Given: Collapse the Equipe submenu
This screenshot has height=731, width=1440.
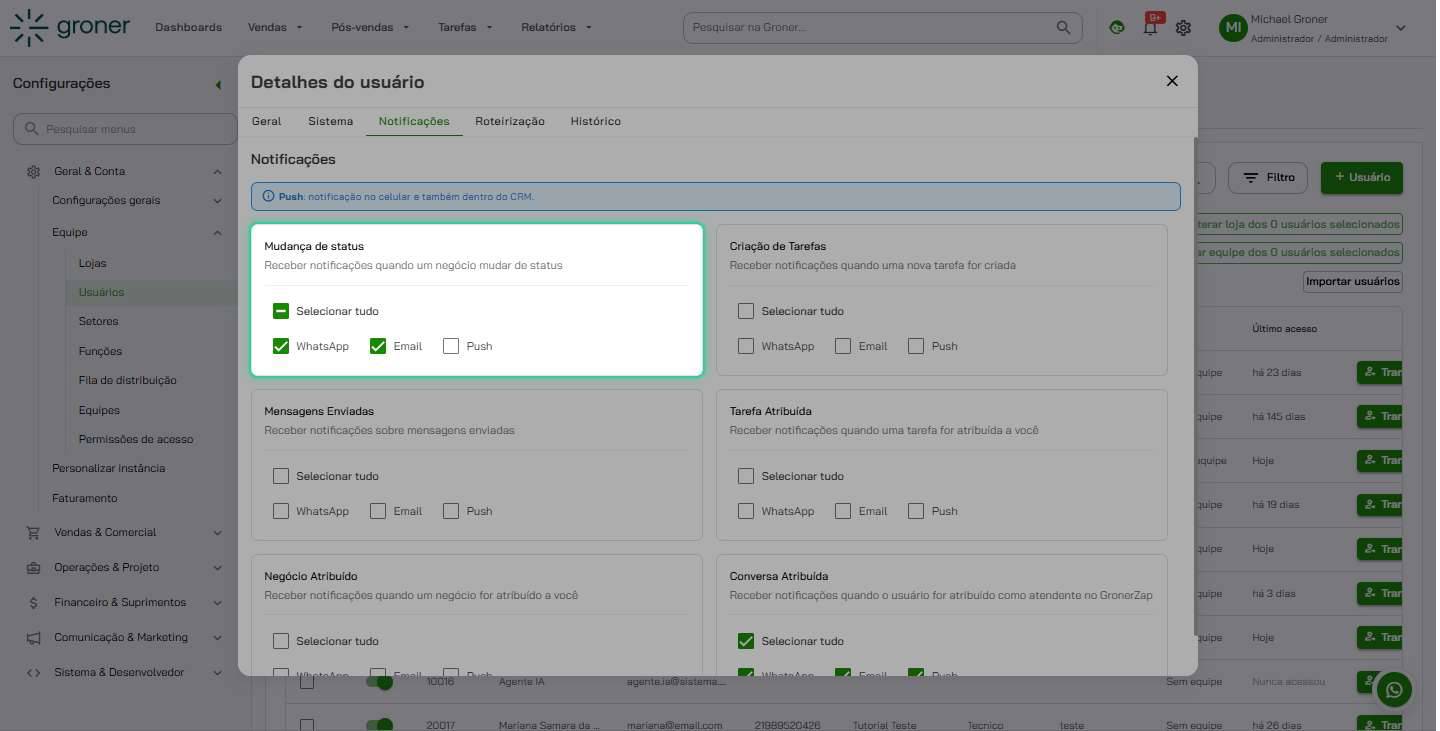Looking at the screenshot, I should pos(217,233).
